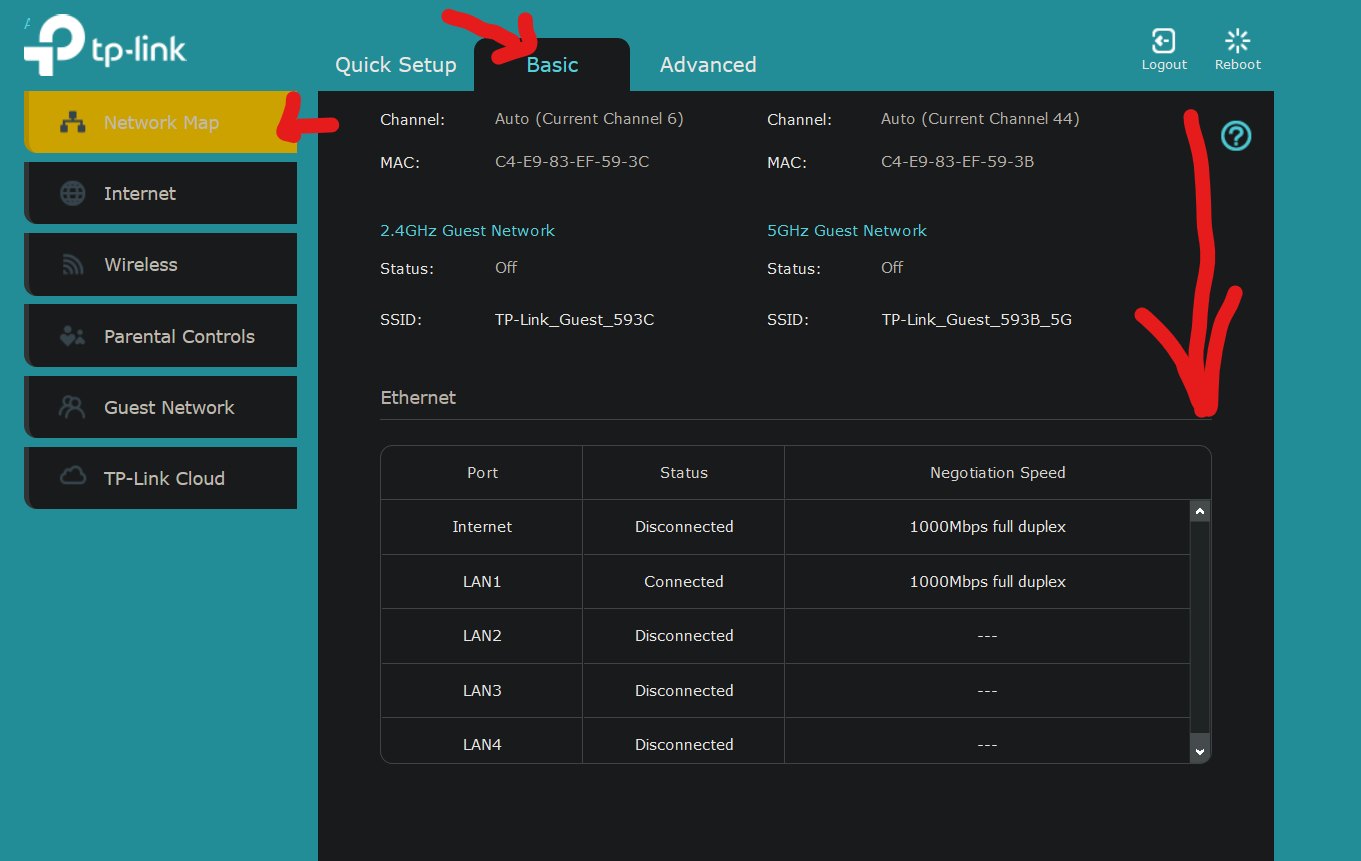Click the Internet globe icon
Screen dimensions: 1361x861
coord(73,194)
